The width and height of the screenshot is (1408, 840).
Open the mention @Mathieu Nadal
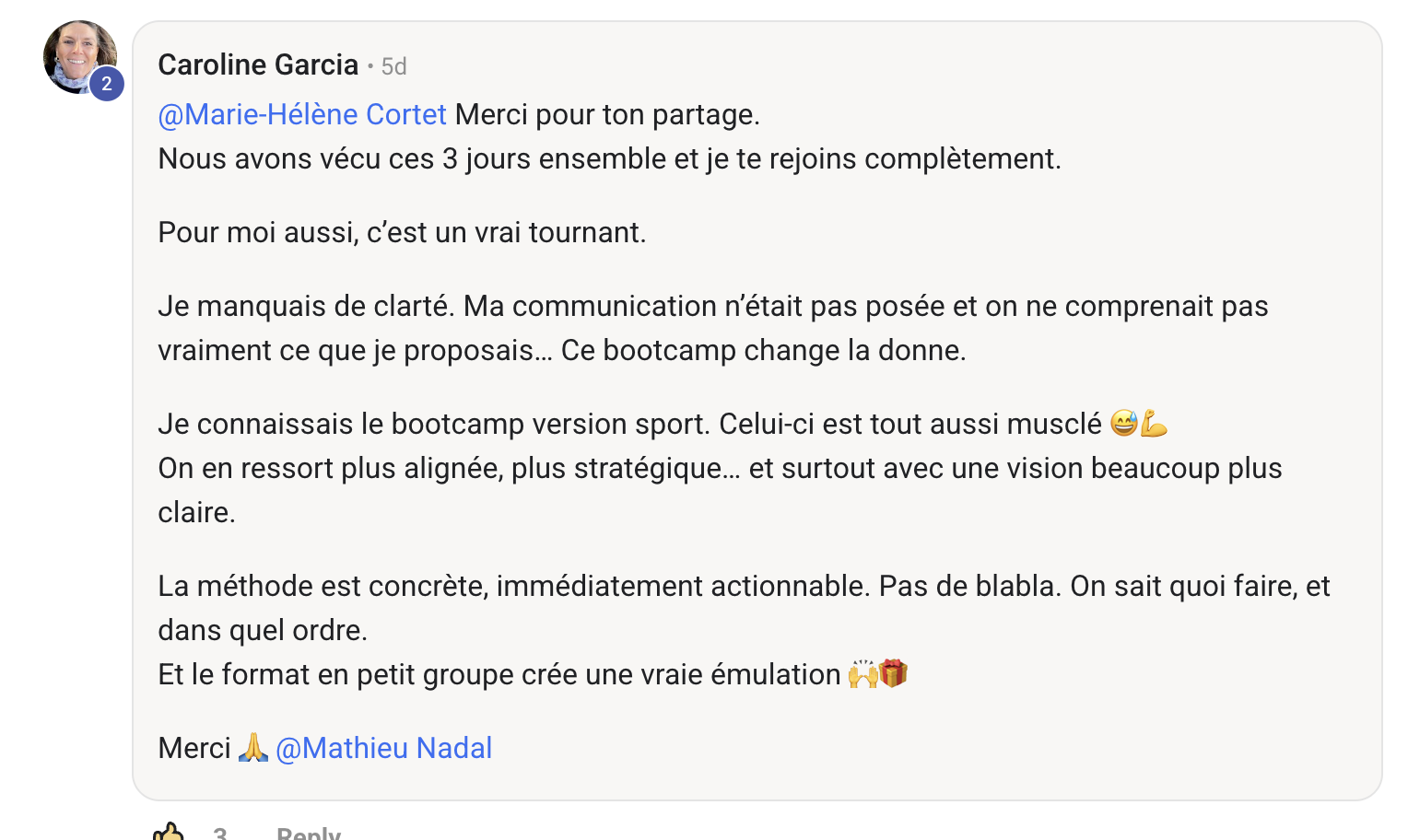tap(384, 748)
